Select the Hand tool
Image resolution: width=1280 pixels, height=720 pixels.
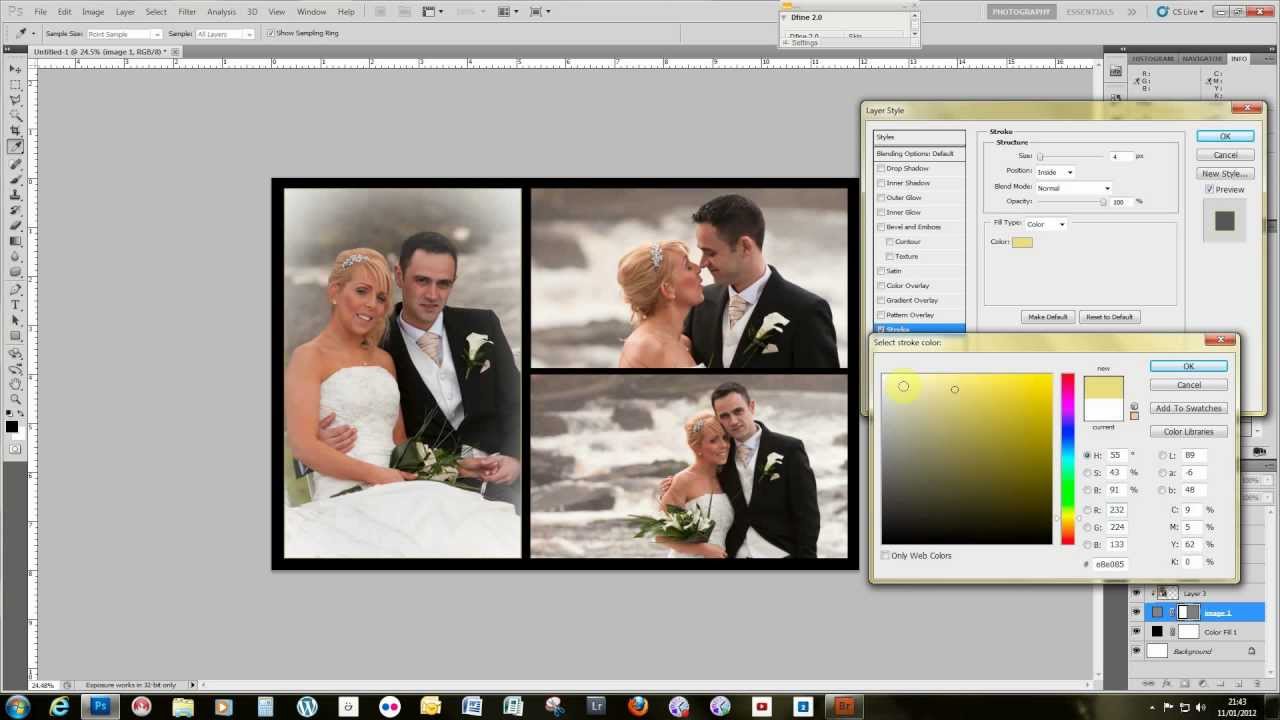(x=15, y=383)
